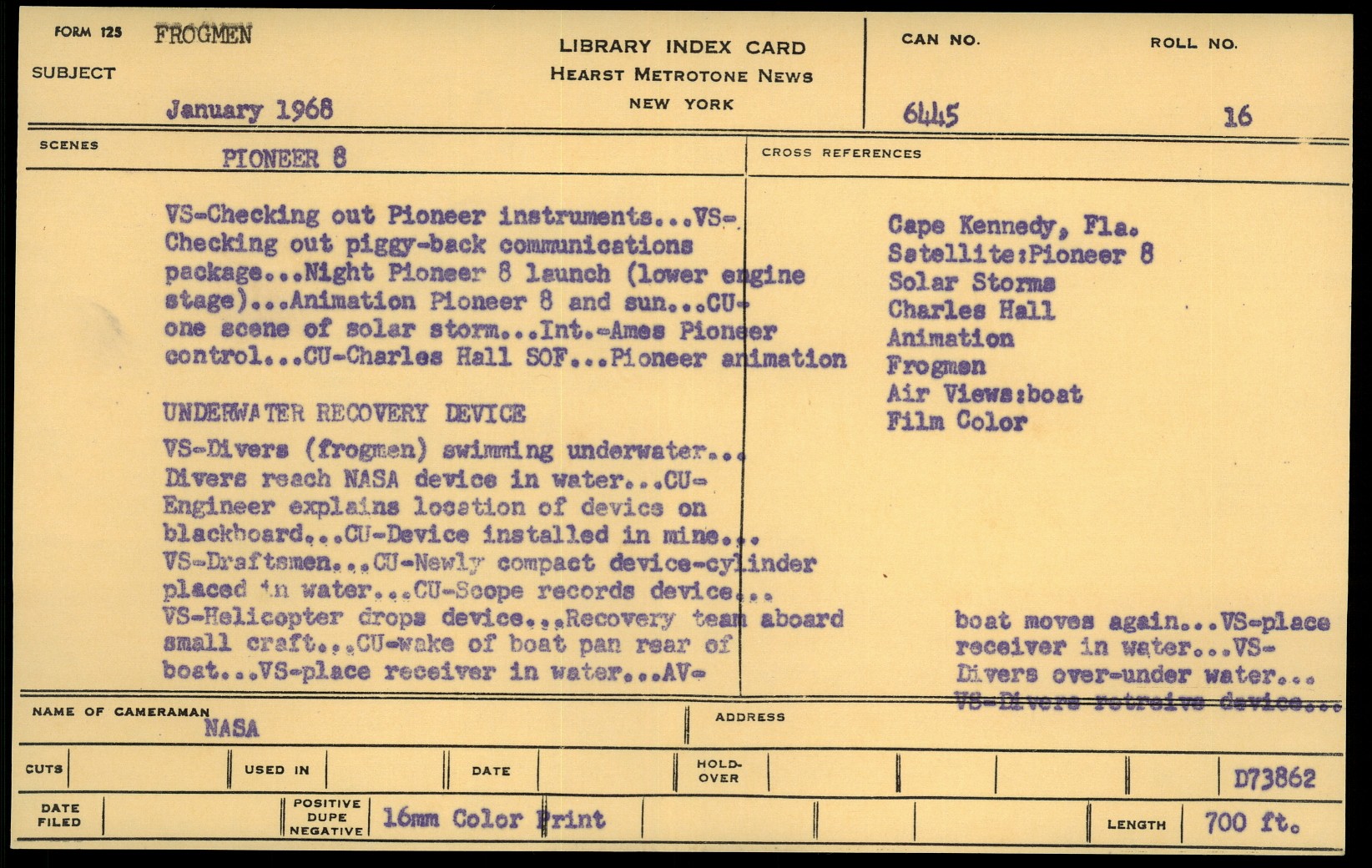Viewport: 1372px width, 868px height.
Task: Click the Library Index Card title
Action: 682,47
